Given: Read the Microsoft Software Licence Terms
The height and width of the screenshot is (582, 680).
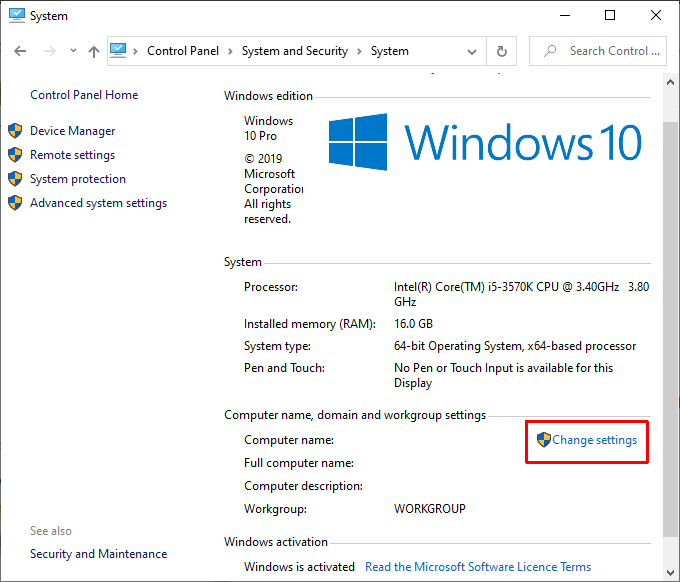Looking at the screenshot, I should tap(478, 567).
